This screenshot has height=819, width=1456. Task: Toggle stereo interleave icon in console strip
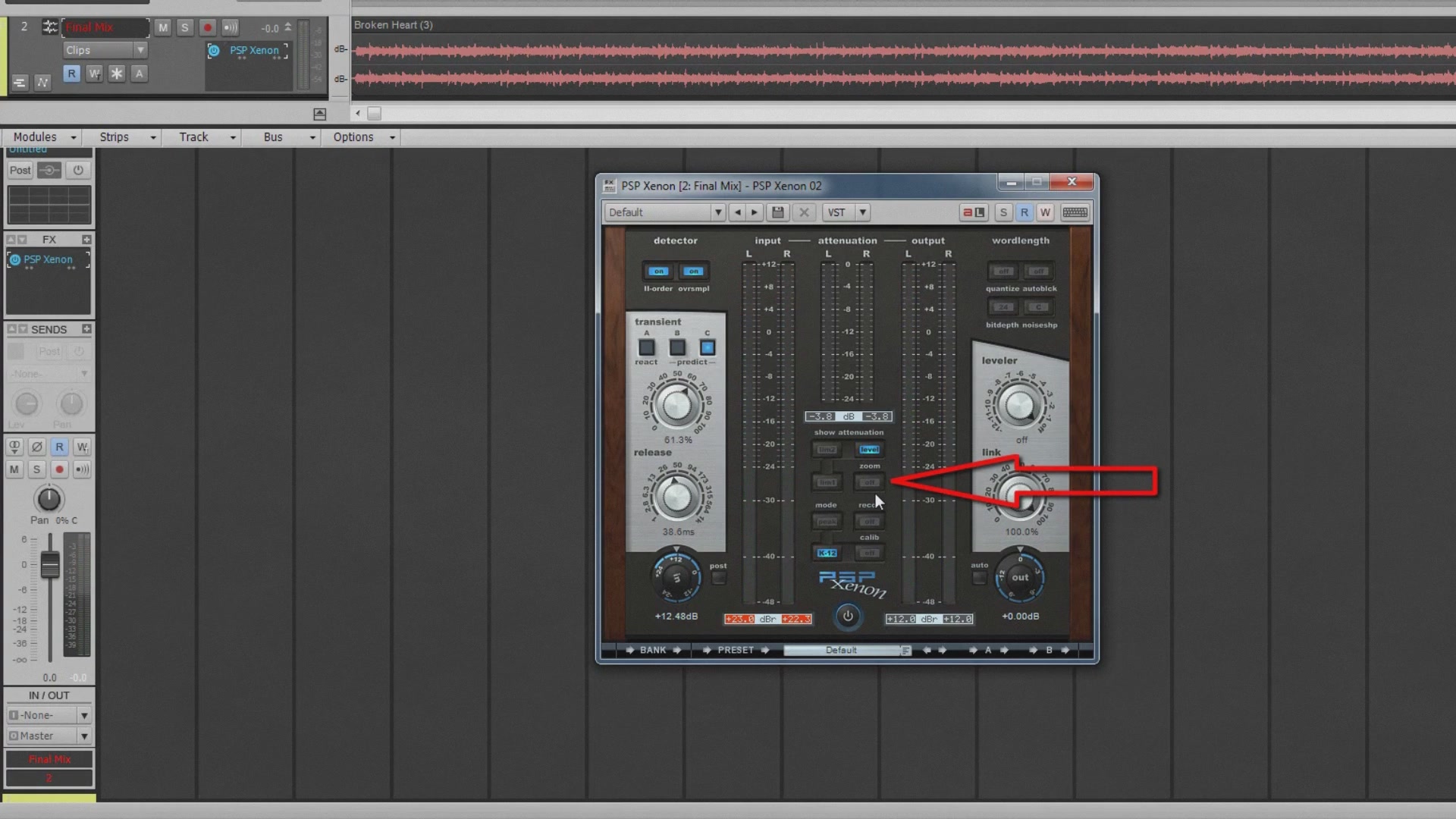point(14,447)
